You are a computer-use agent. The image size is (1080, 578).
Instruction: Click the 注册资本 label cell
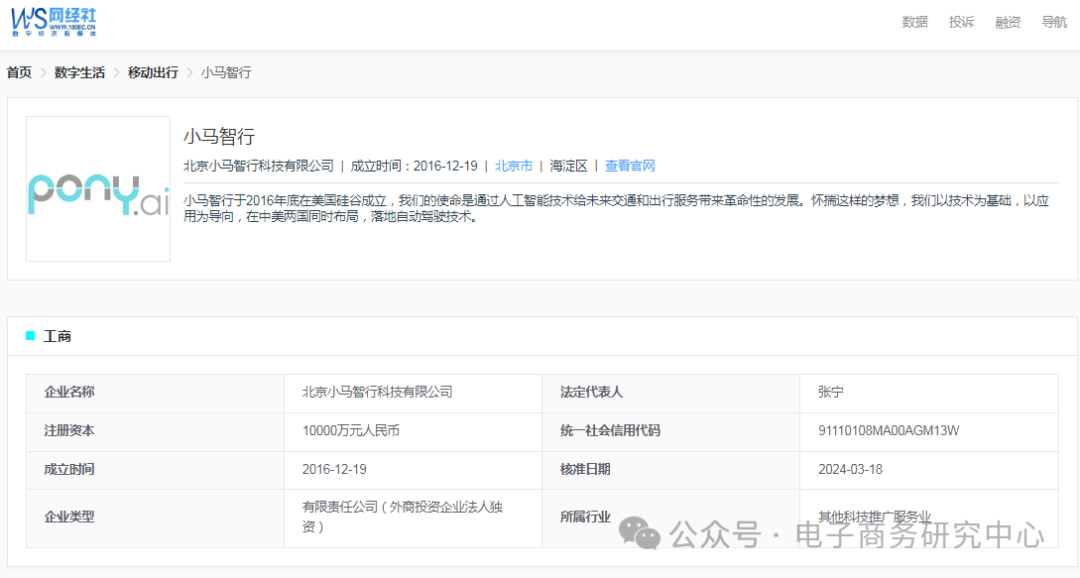tap(155, 431)
